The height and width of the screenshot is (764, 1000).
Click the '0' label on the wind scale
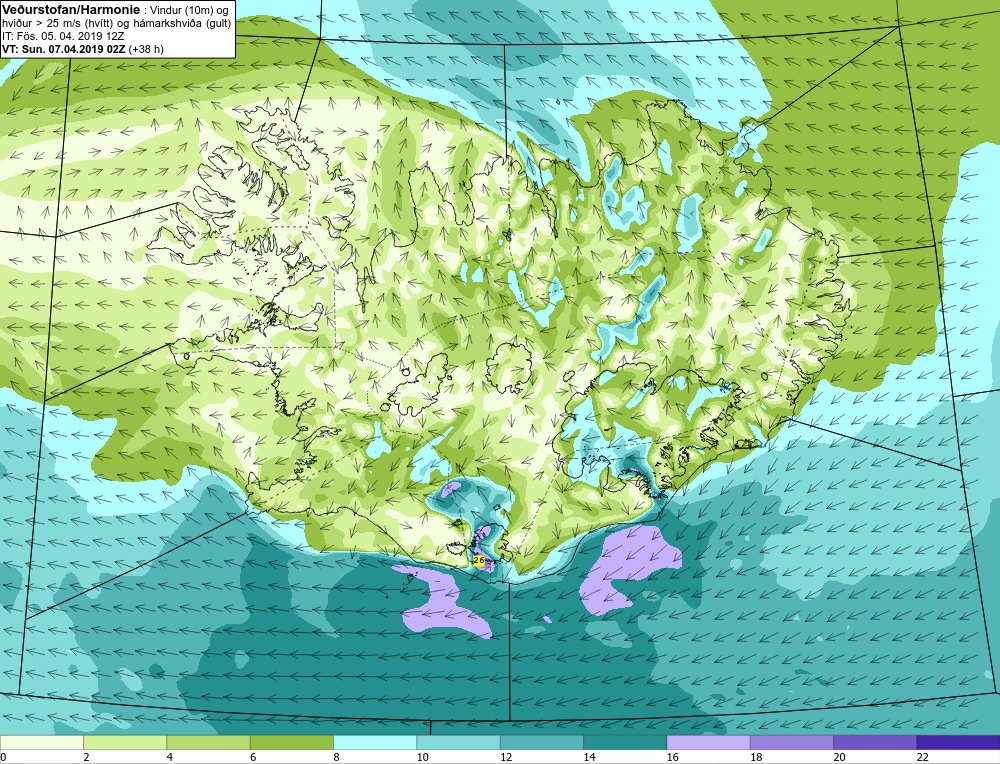pos(3,757)
